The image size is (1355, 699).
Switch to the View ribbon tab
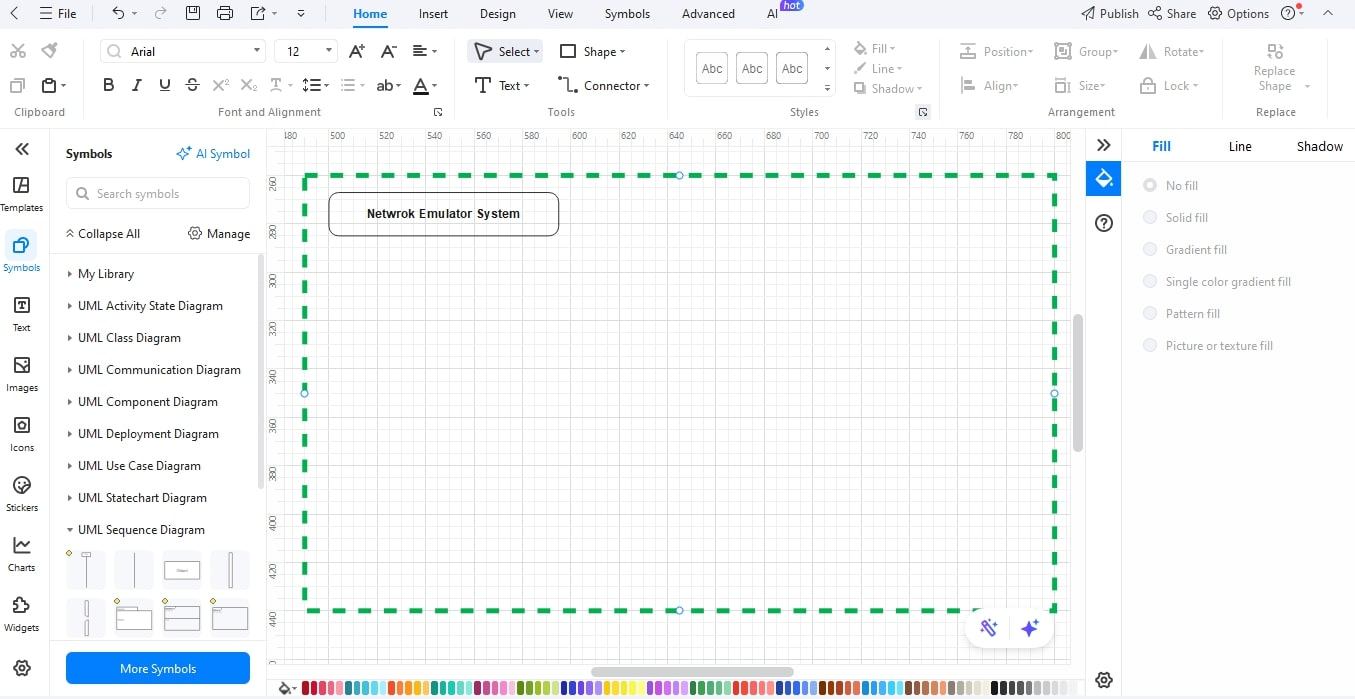[560, 14]
